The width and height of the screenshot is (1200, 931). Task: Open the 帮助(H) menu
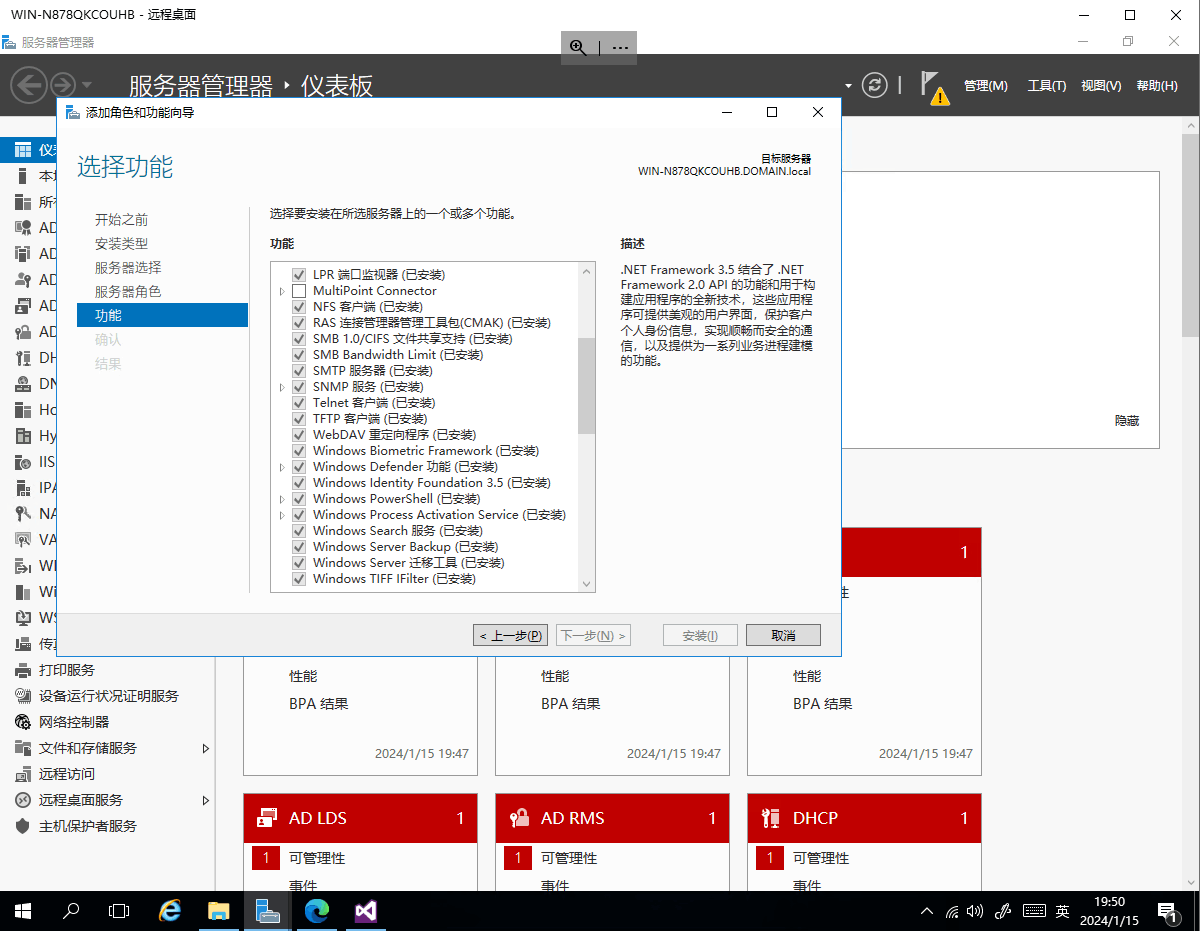1157,86
